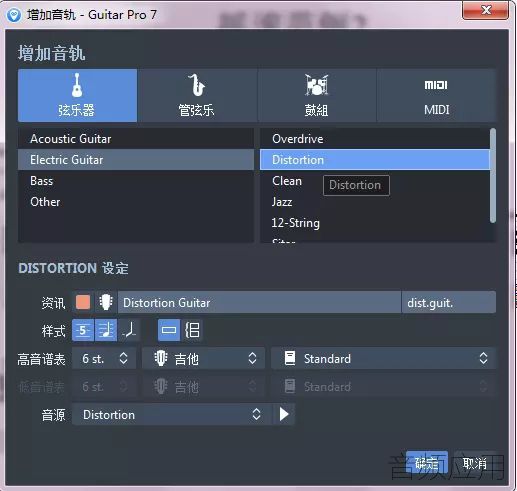Viewport: 517px width, 491px height.
Task: Select Distortion in the type list
Action: (x=375, y=160)
